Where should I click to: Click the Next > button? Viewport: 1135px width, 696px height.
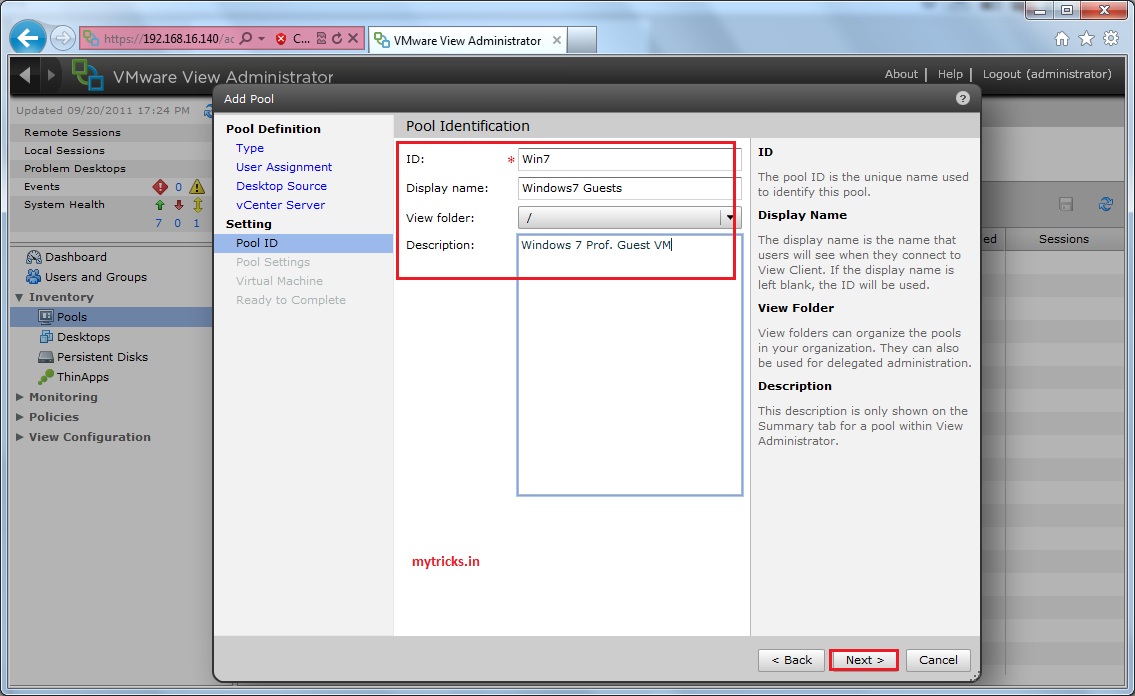(x=864, y=660)
